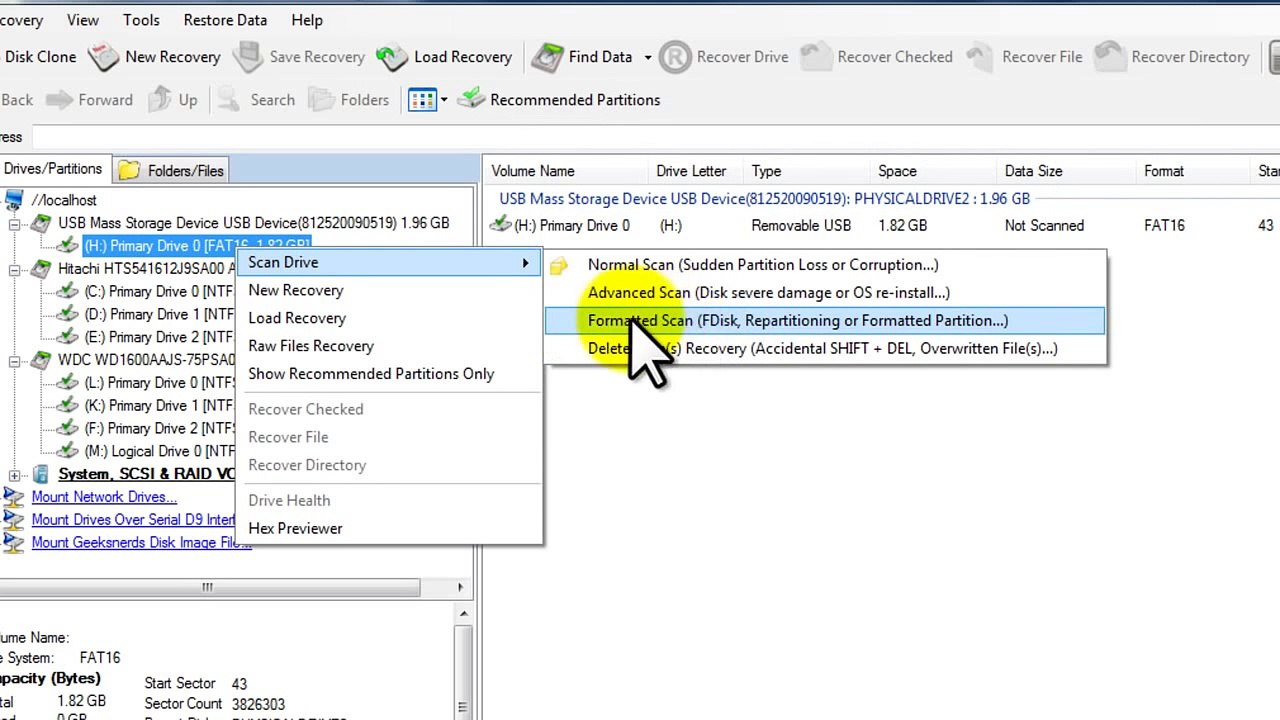Image resolution: width=1280 pixels, height=720 pixels.
Task: Expand the System, SCSI & RAID node
Action: (14, 475)
